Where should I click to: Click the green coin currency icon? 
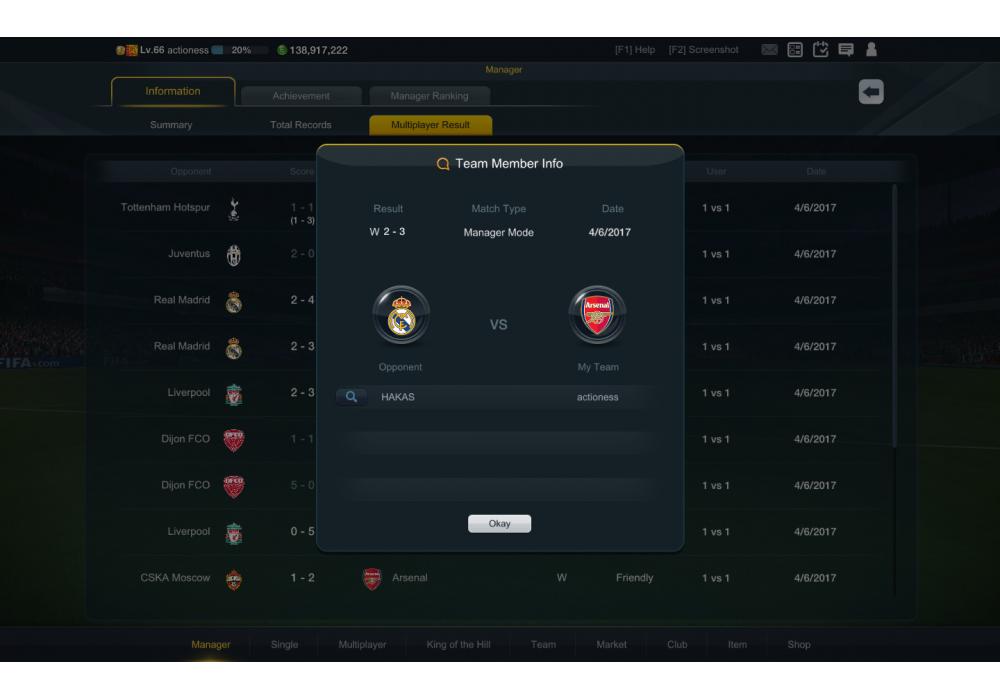[x=282, y=50]
